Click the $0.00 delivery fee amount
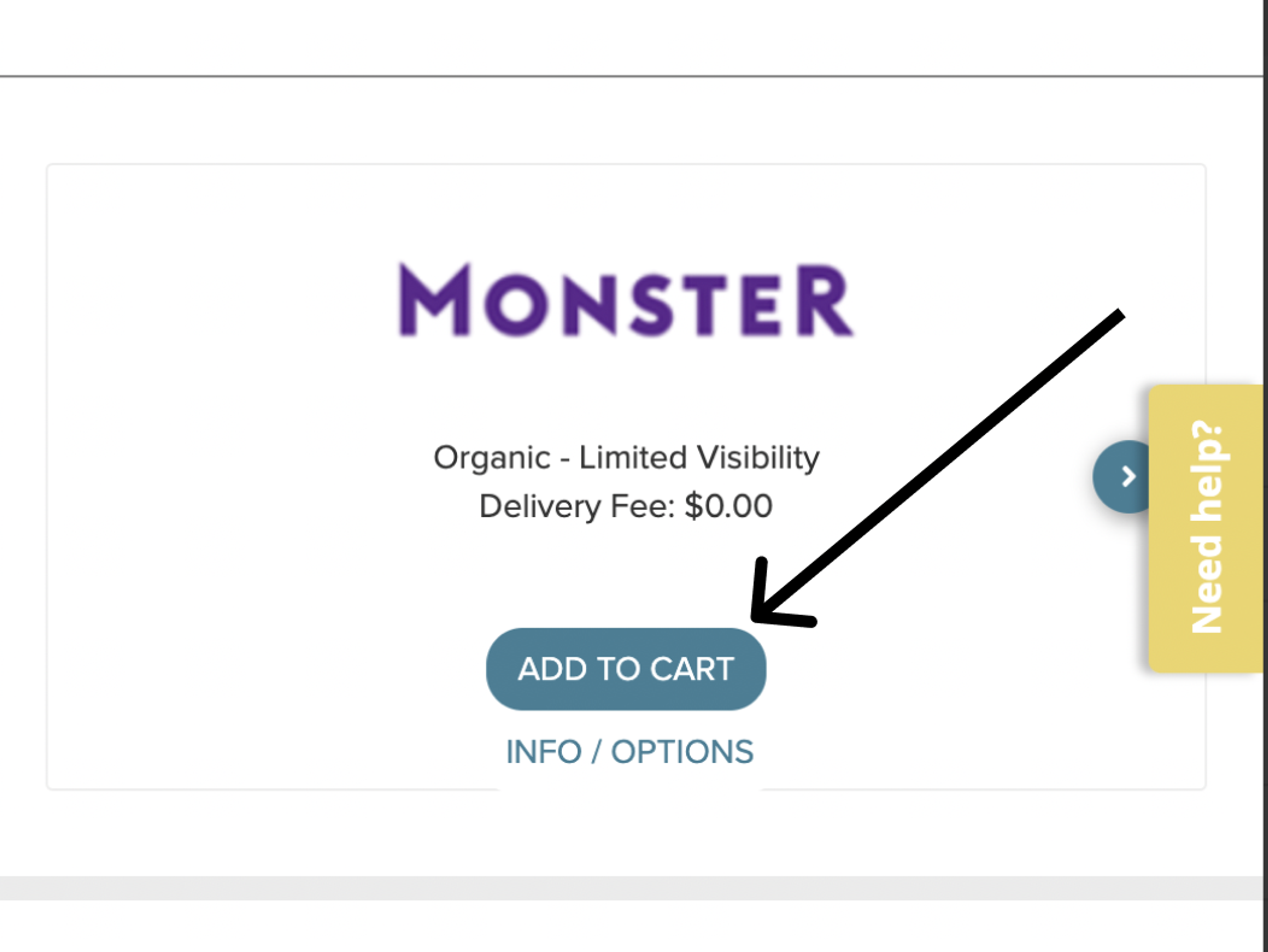 click(728, 506)
